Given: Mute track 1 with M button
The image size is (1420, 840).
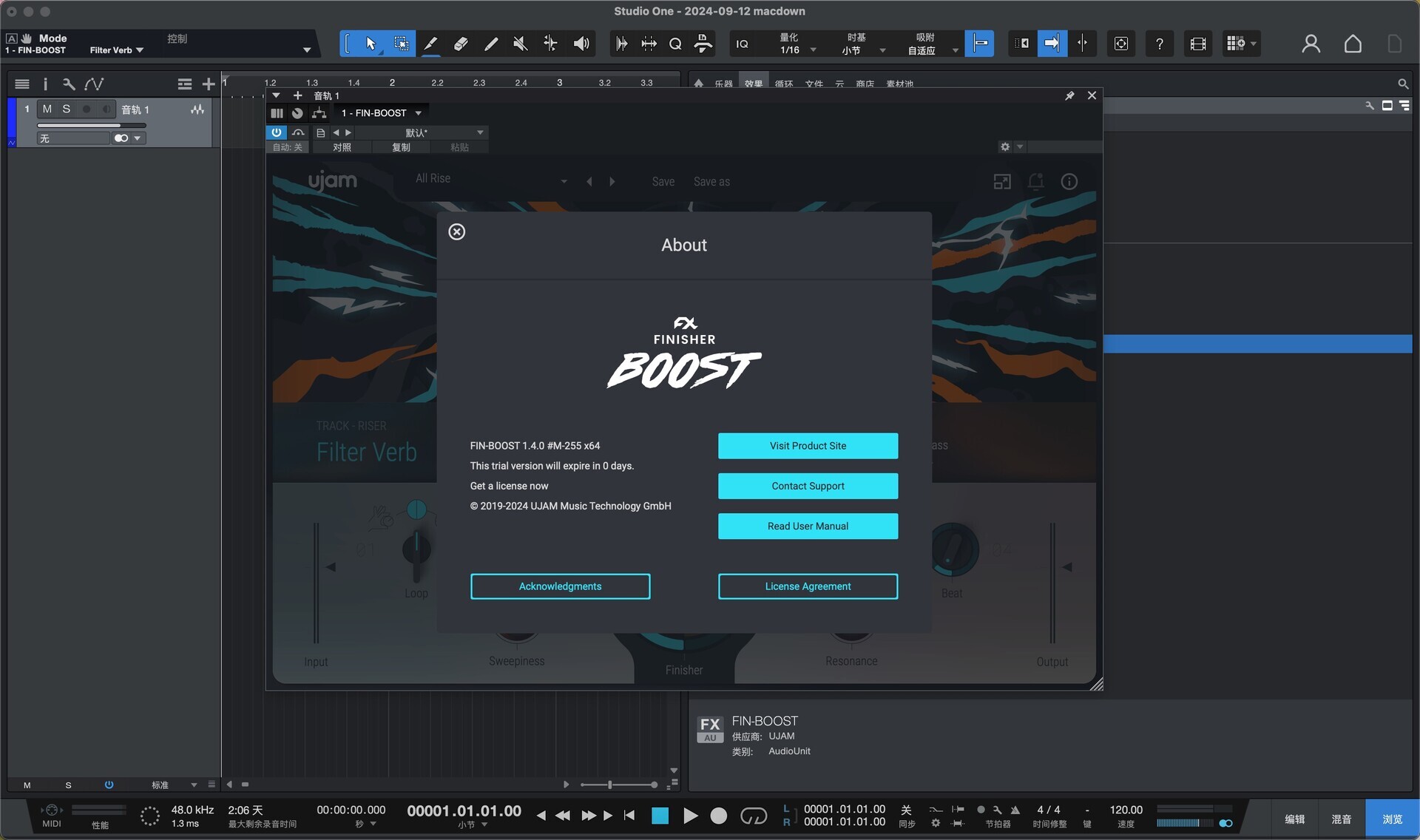Looking at the screenshot, I should (47, 109).
